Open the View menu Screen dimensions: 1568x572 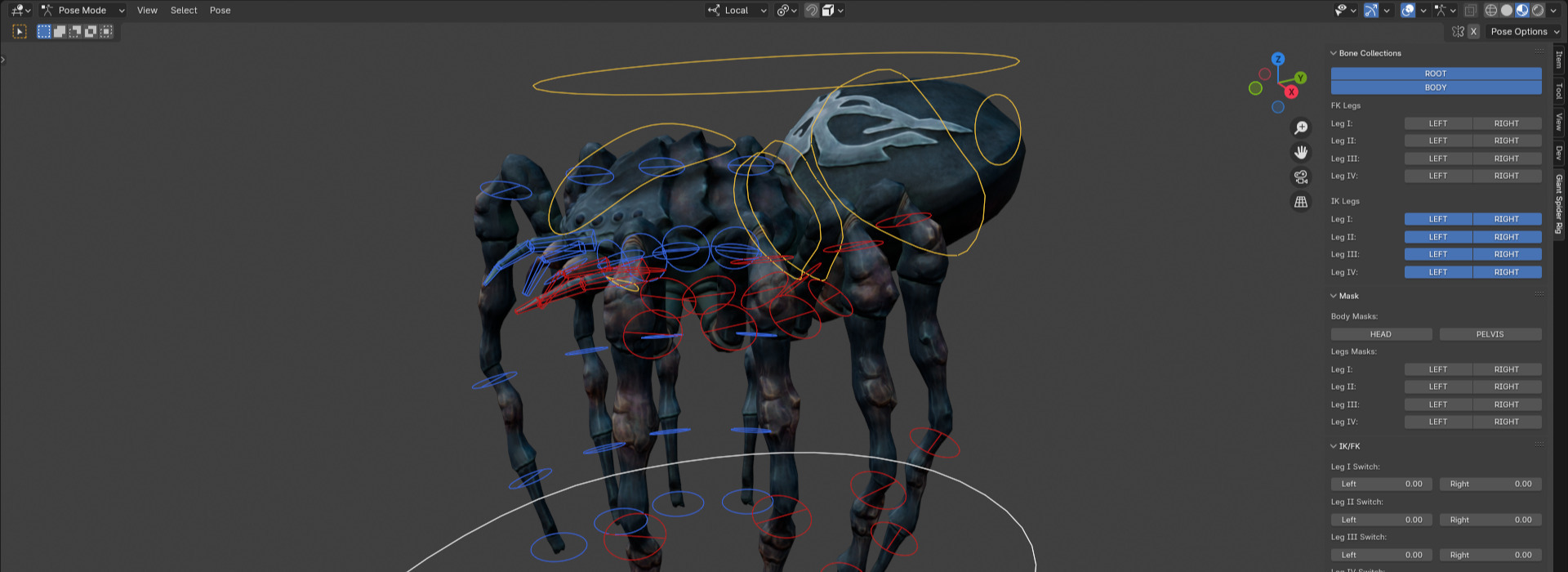(x=147, y=11)
